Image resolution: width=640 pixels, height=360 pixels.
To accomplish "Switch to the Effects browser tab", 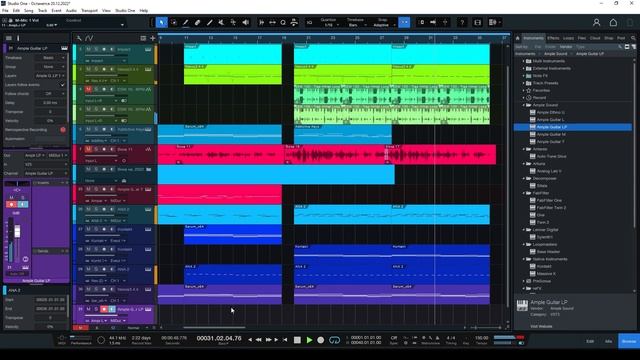I will point(553,38).
